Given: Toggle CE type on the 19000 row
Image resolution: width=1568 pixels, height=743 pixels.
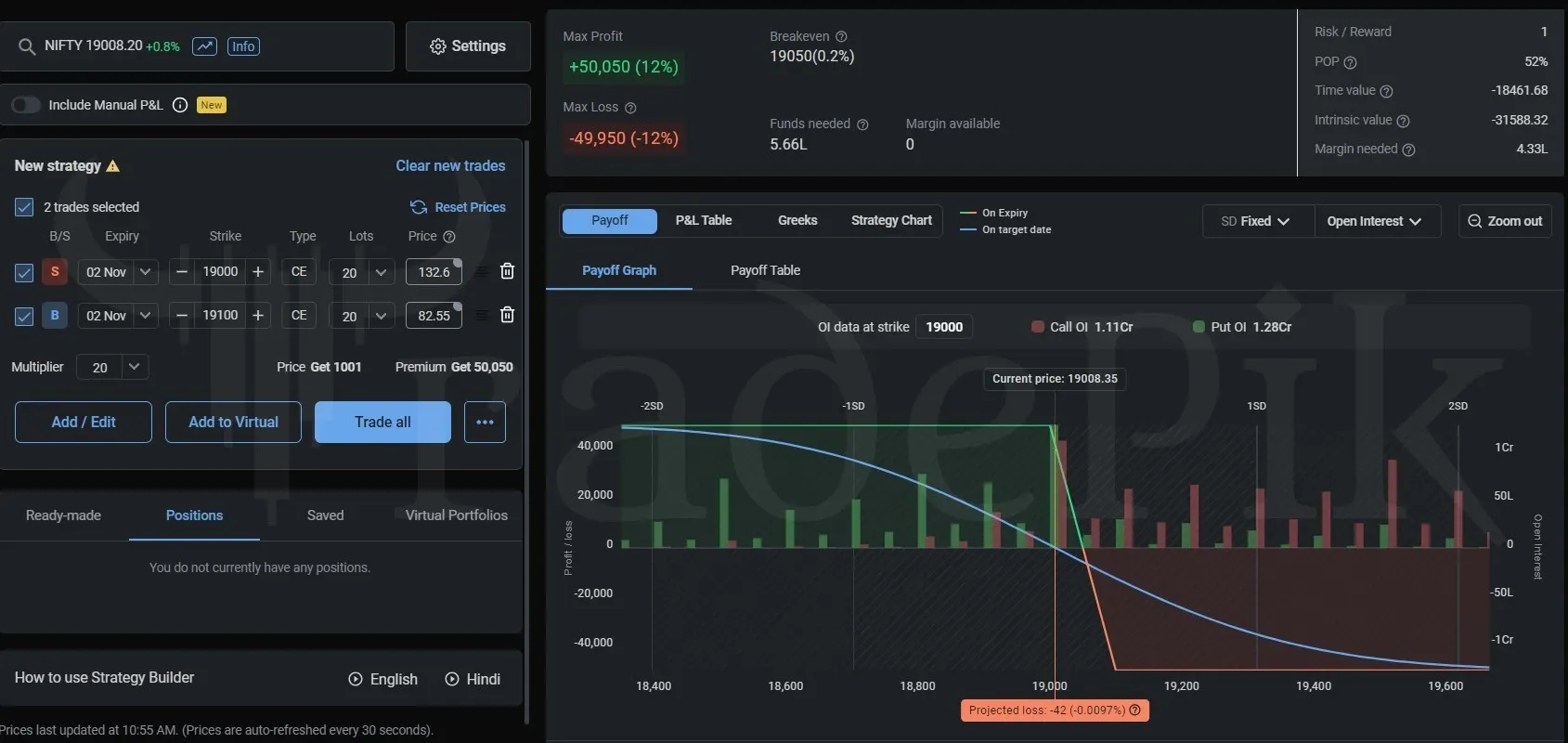Looking at the screenshot, I should [x=299, y=272].
